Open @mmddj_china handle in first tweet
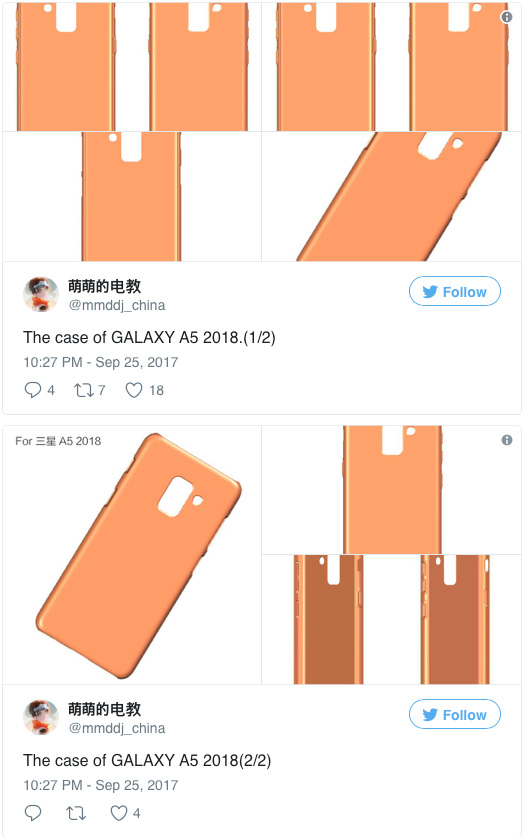This screenshot has height=837, width=525. [117, 305]
